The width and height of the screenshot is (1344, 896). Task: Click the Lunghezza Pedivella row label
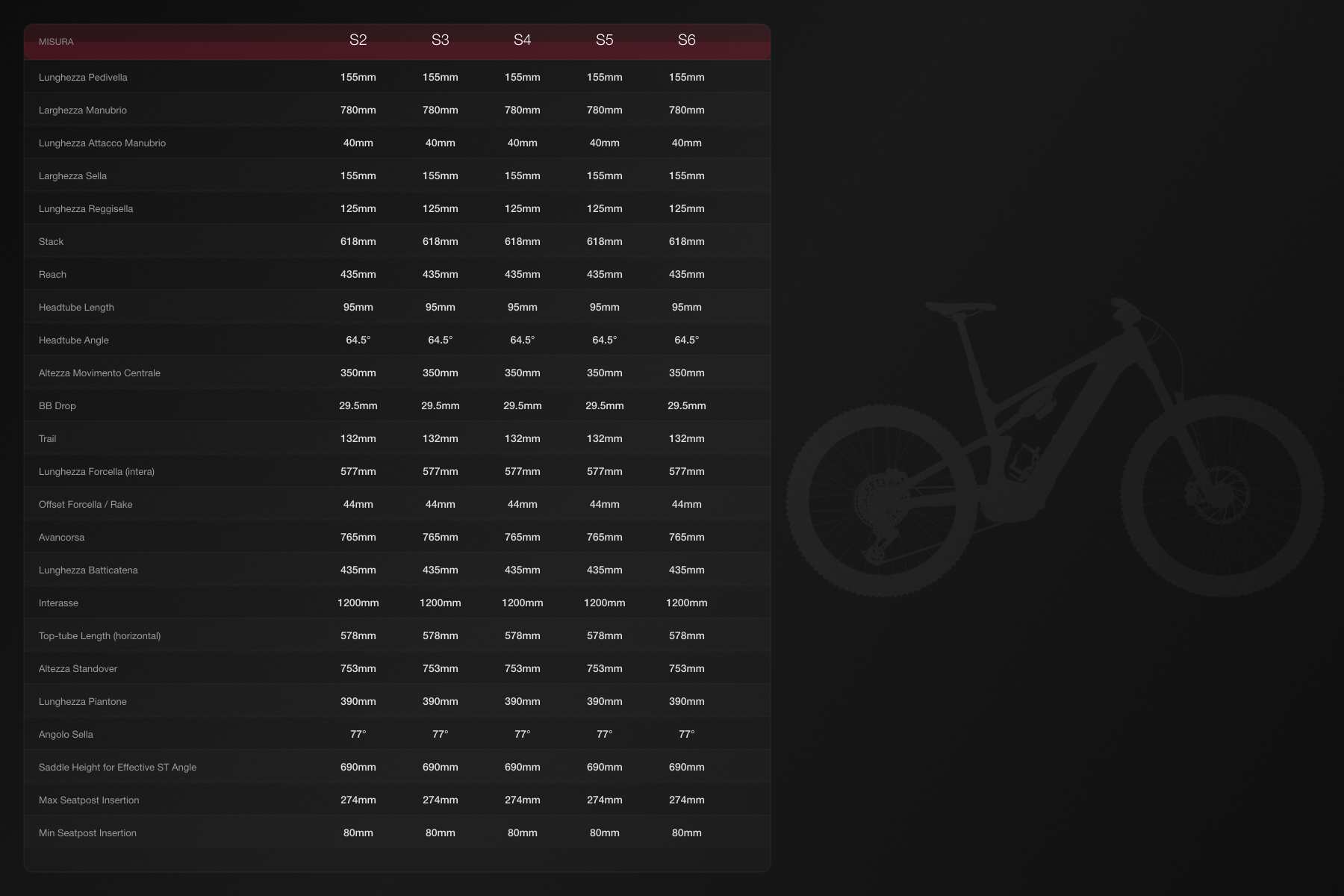pyautogui.click(x=83, y=78)
